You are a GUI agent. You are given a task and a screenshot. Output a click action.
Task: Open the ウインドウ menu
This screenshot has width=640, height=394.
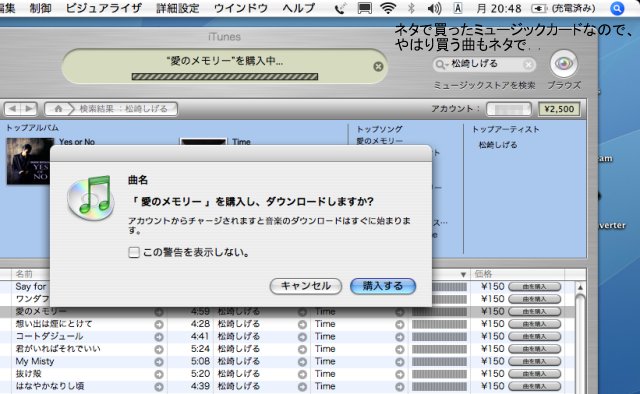241,8
